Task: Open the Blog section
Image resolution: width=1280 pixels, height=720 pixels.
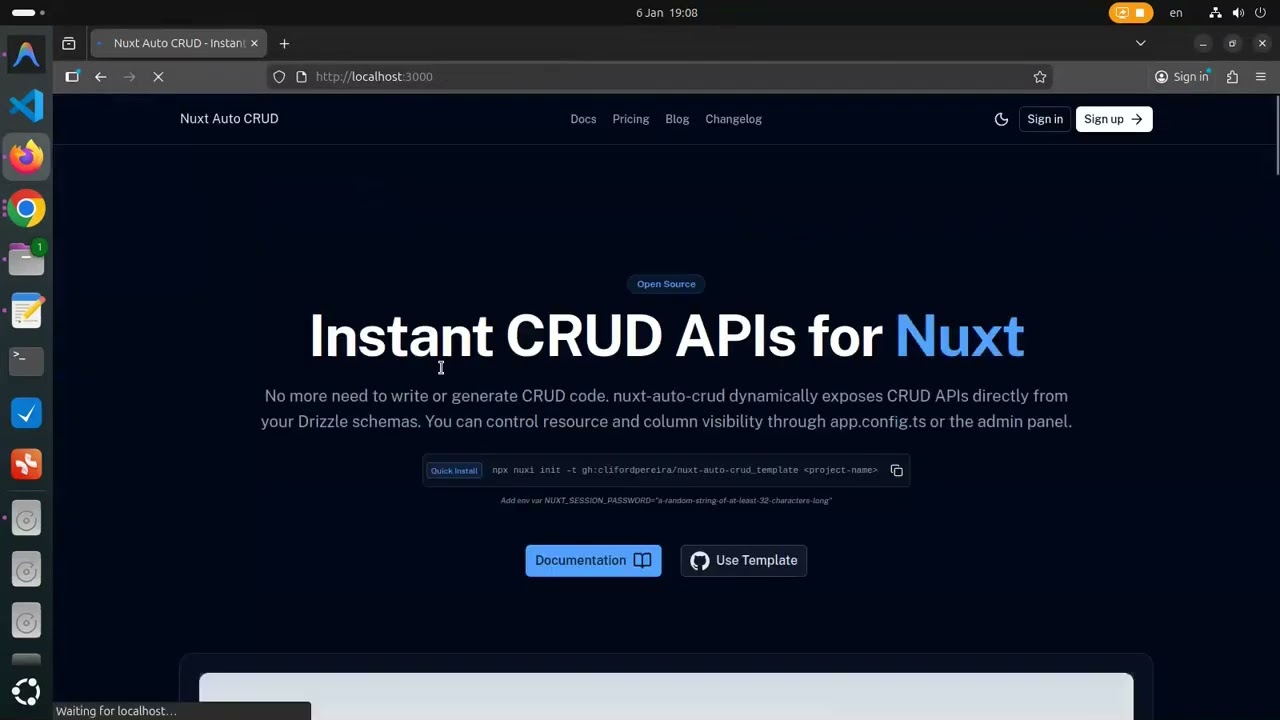Action: 677,119
